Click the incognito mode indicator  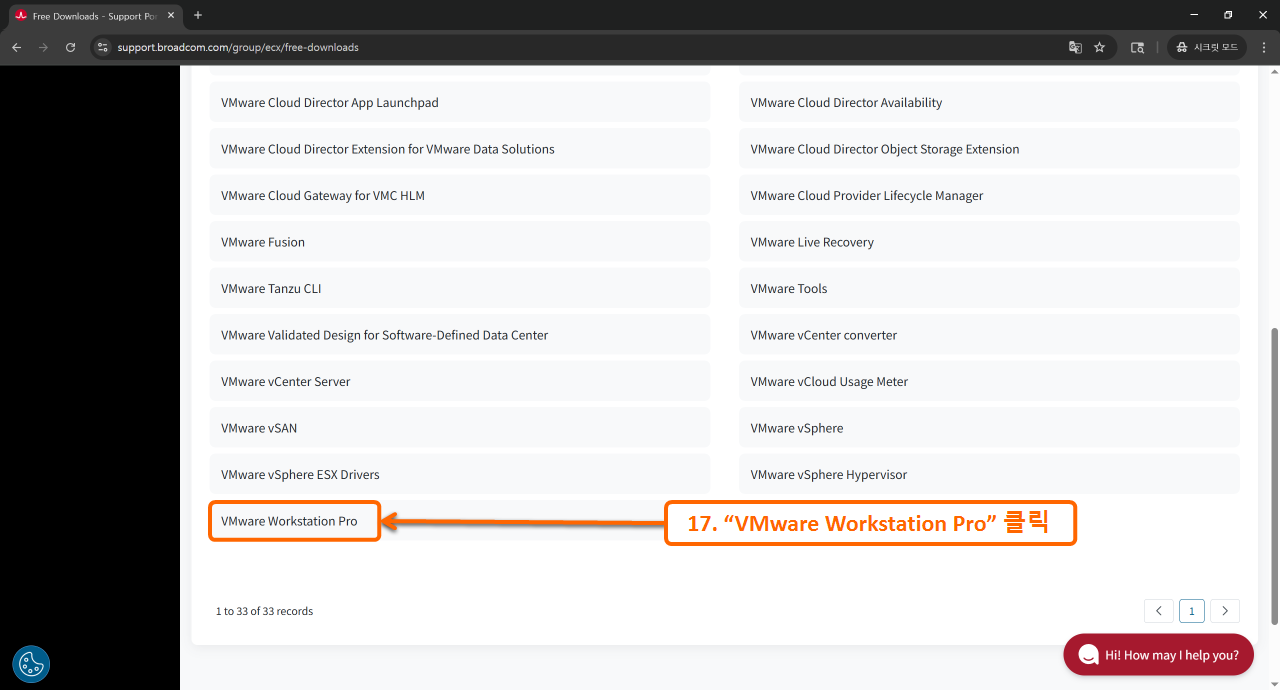[1207, 47]
